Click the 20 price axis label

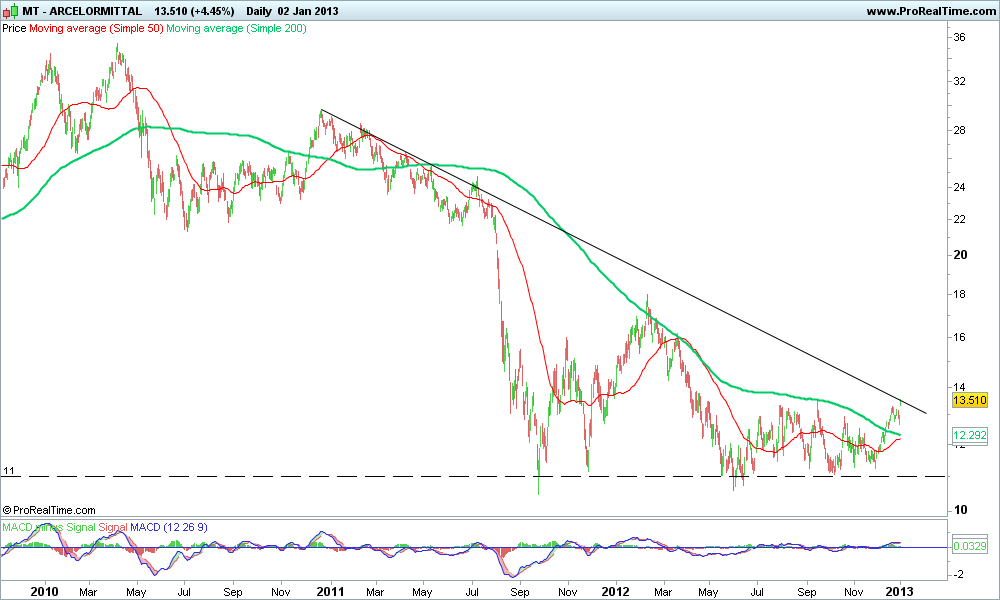tap(960, 254)
